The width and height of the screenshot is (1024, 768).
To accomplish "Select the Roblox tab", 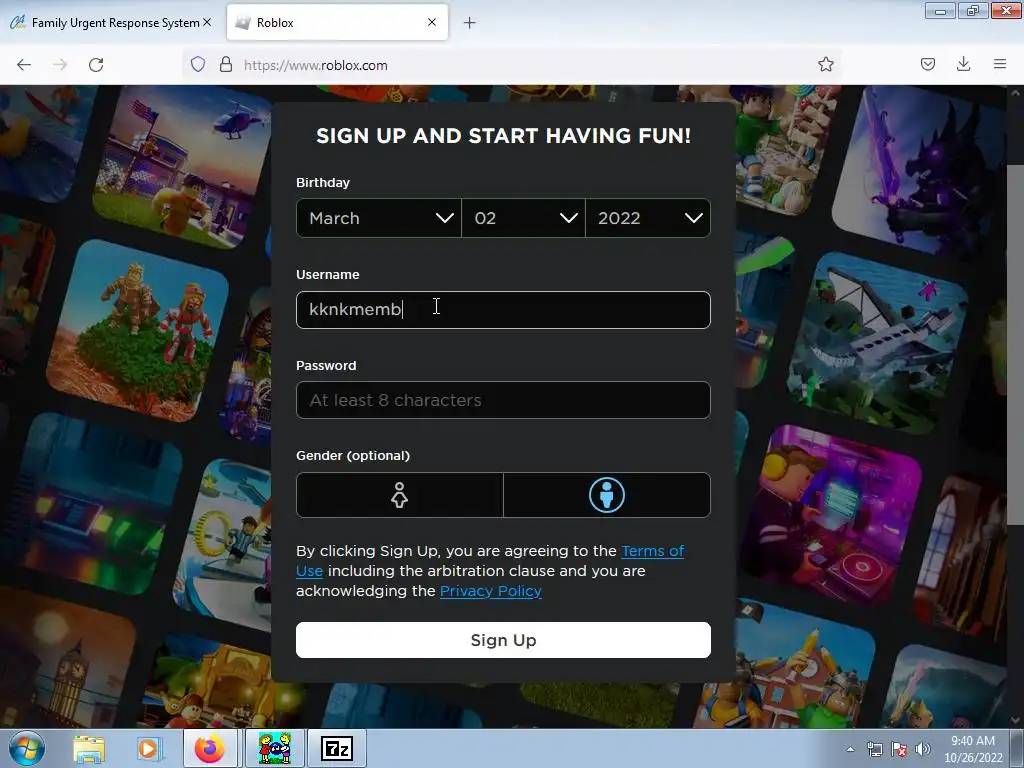I will coord(337,23).
